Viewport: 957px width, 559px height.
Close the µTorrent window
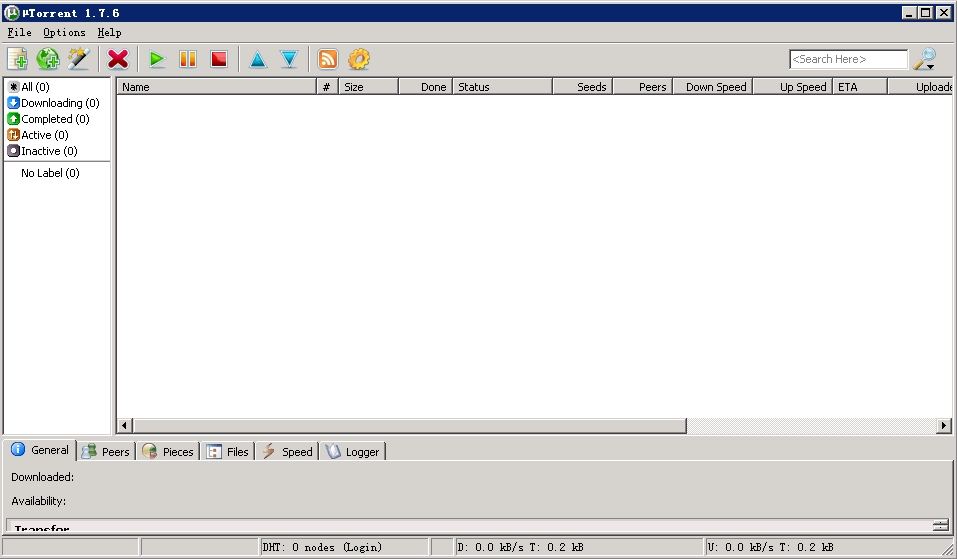[943, 13]
